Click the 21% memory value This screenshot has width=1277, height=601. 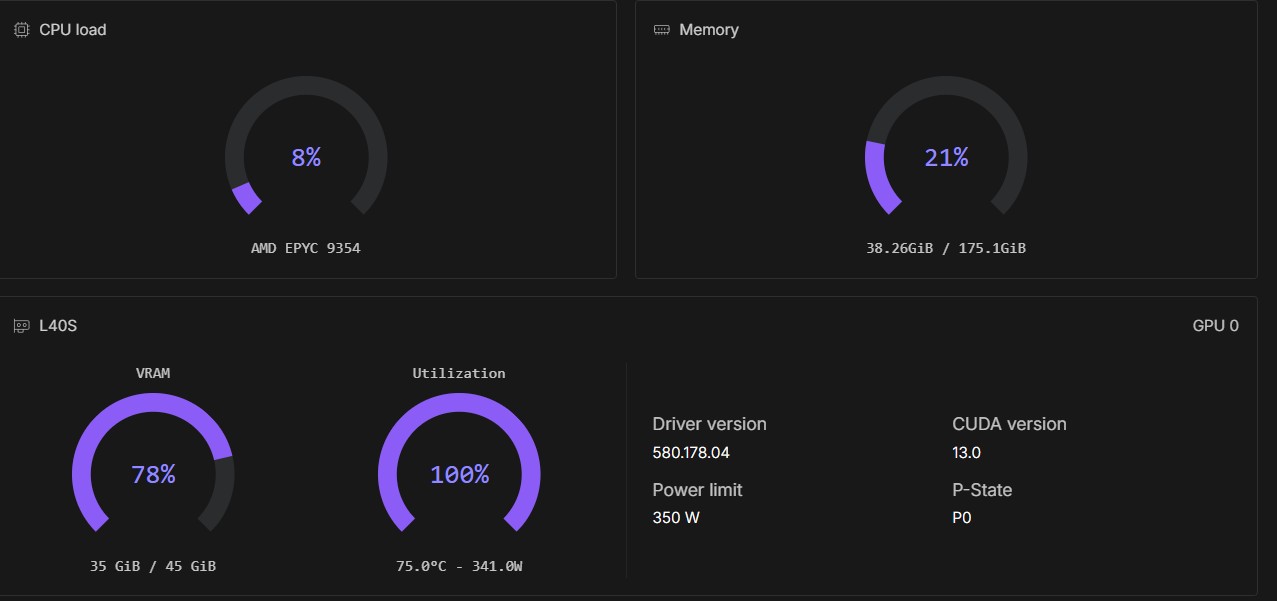(946, 157)
